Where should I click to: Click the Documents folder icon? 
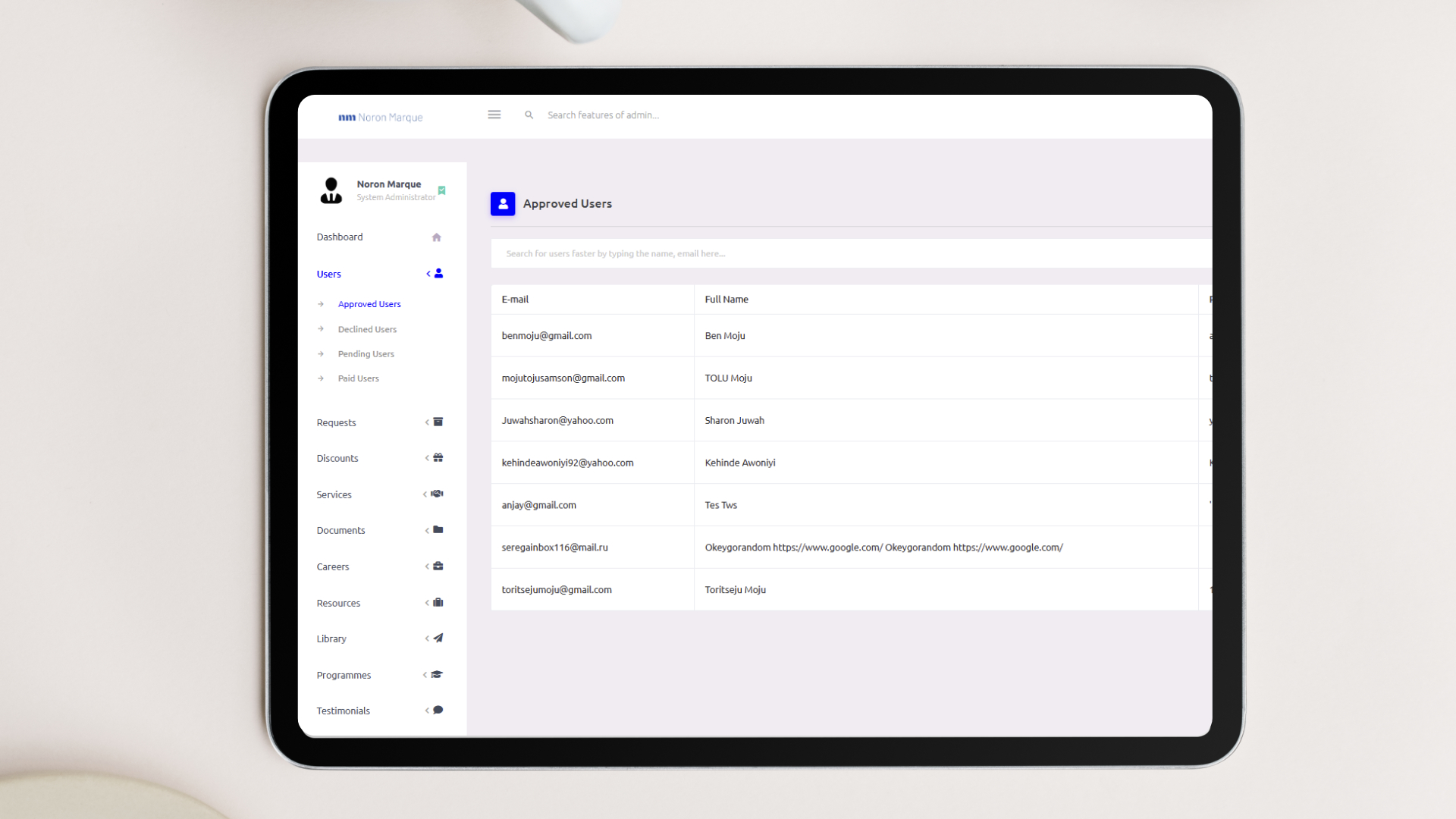point(438,530)
